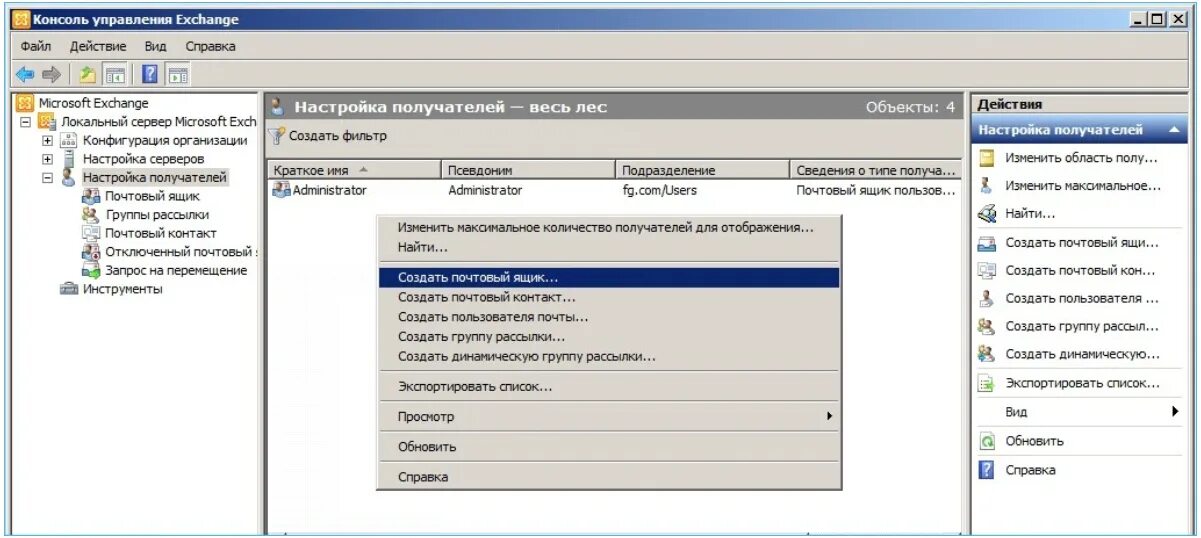Expand the Конфигурация организации node
The image size is (1201, 538).
(47, 140)
